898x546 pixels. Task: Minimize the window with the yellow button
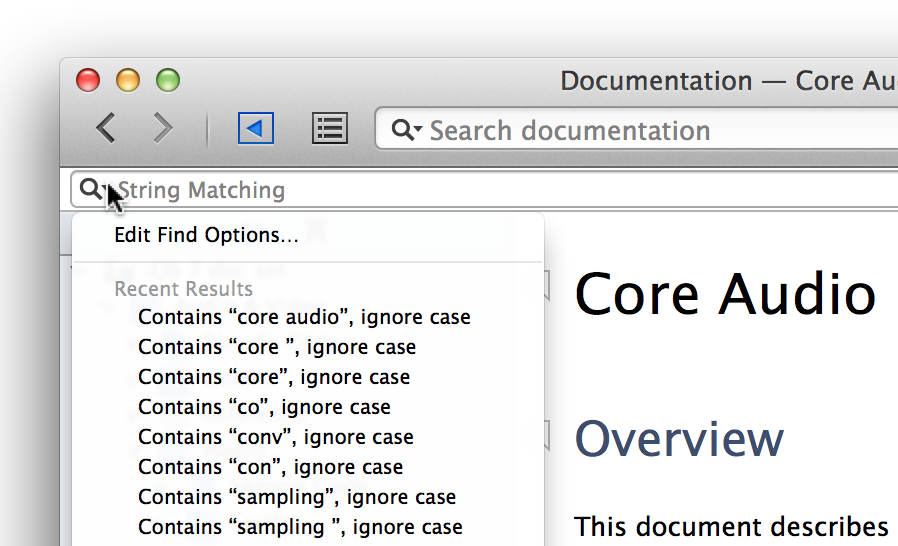[x=128, y=80]
